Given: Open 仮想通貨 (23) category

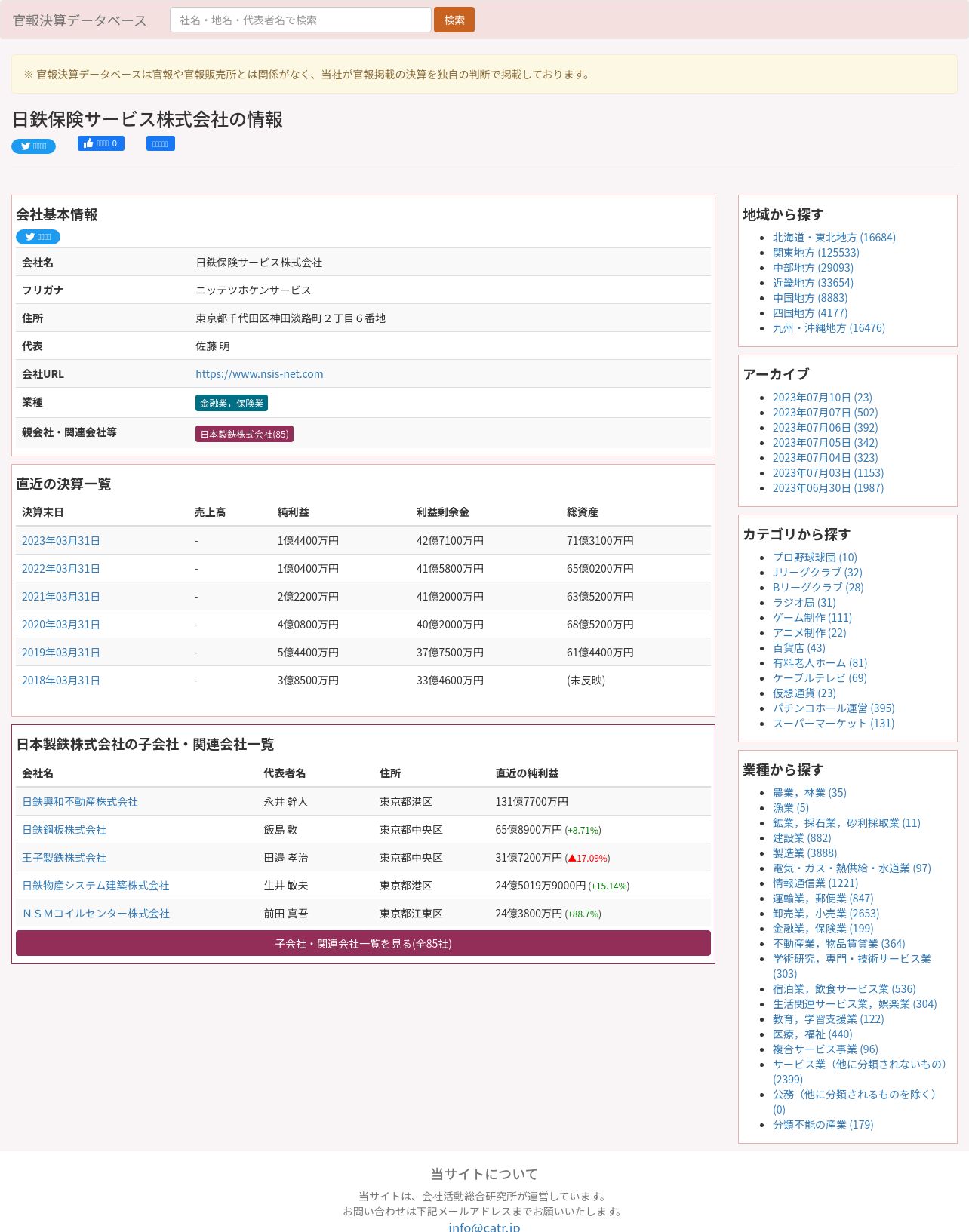Looking at the screenshot, I should 804,693.
